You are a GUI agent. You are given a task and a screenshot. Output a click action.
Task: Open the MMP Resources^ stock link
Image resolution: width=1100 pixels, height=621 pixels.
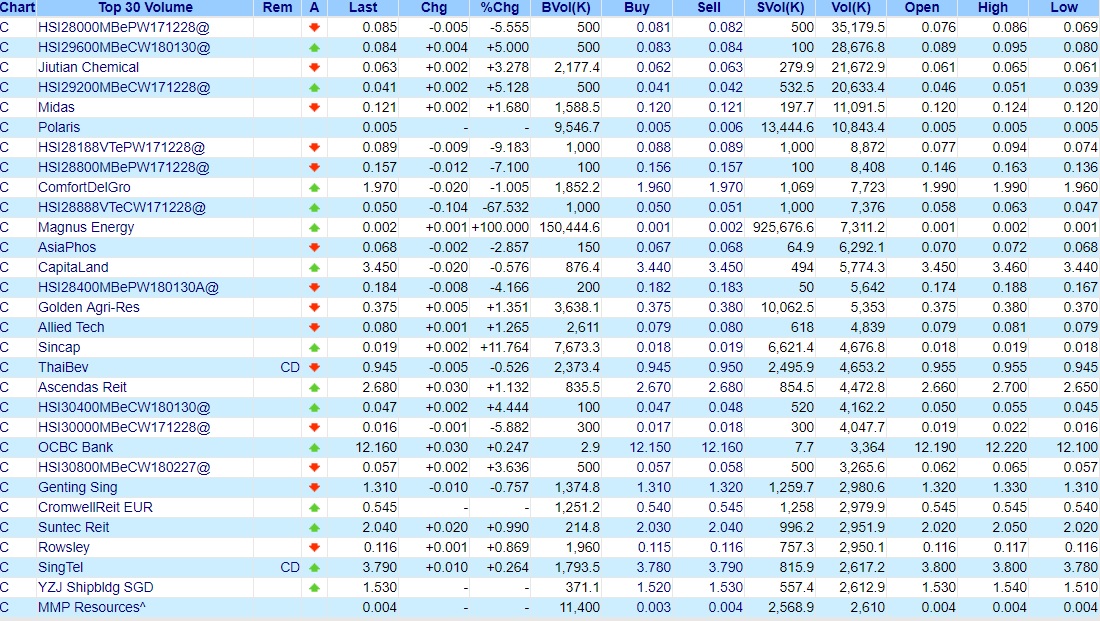coord(91,607)
